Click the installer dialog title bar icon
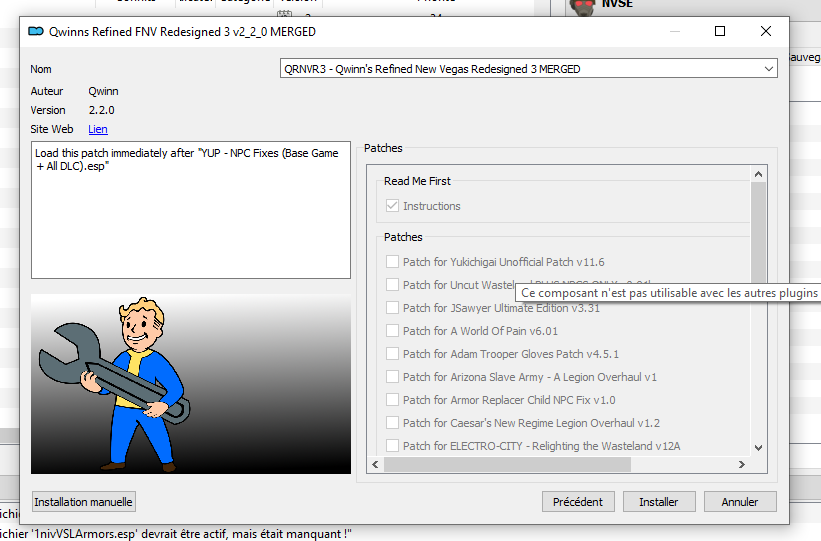The image size is (821, 541). point(36,31)
